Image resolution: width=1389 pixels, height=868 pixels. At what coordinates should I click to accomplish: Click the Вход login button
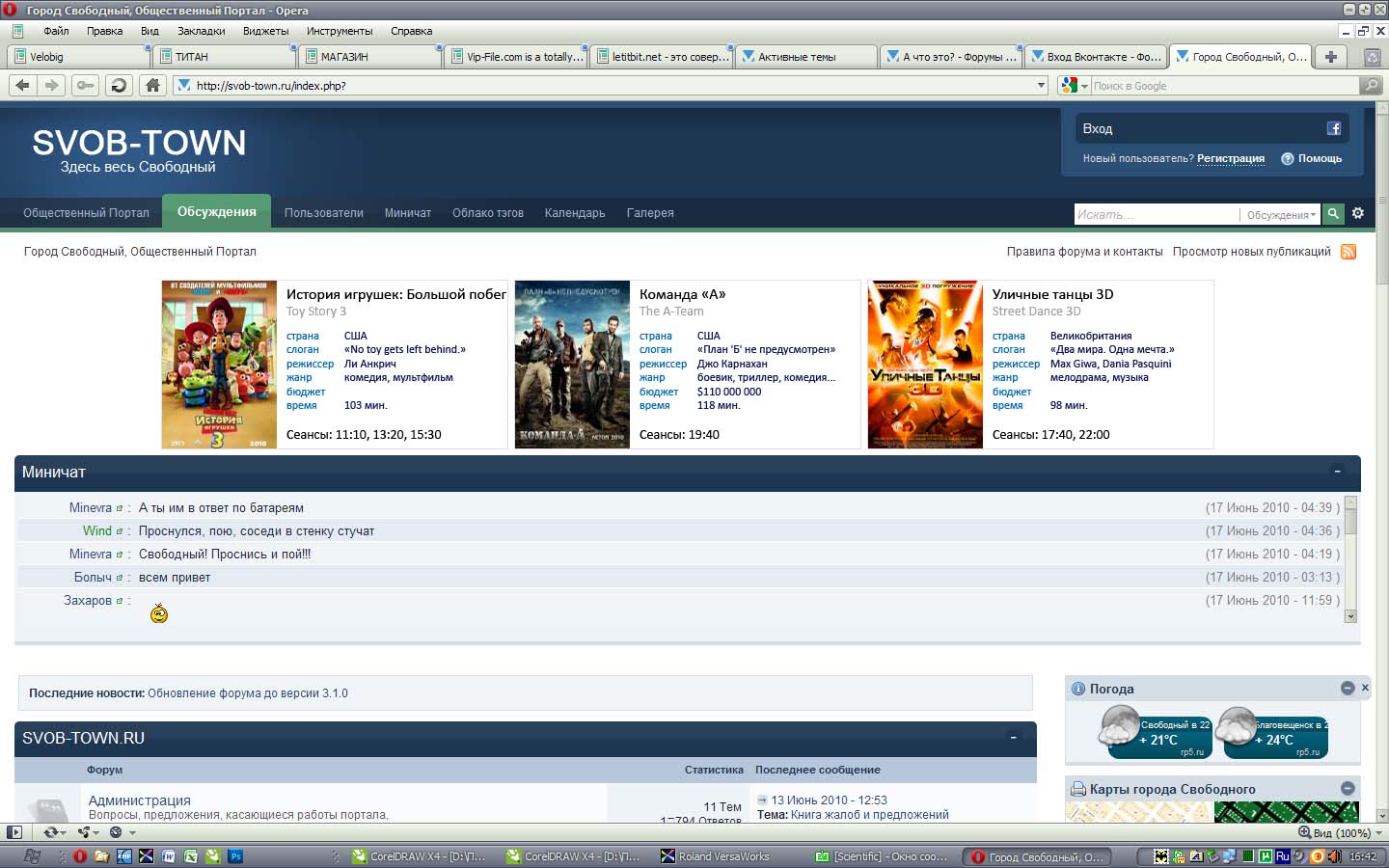1212,128
